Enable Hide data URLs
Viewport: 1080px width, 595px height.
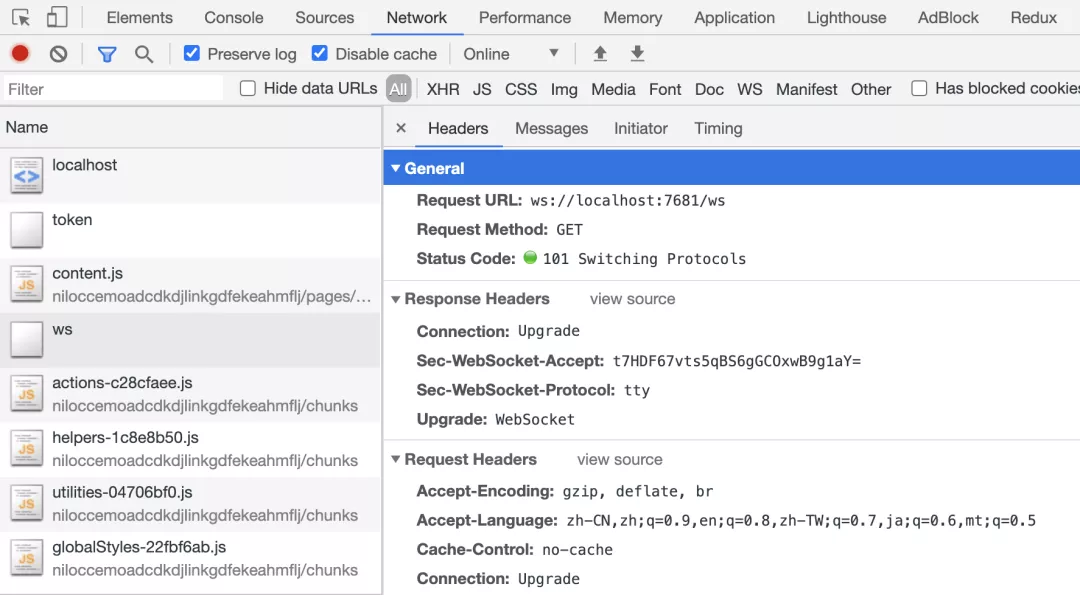247,88
